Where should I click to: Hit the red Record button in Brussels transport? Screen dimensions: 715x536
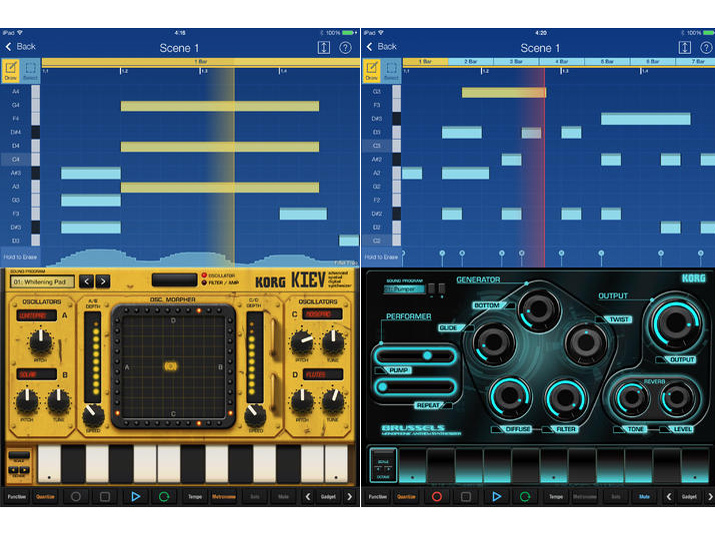(x=437, y=497)
